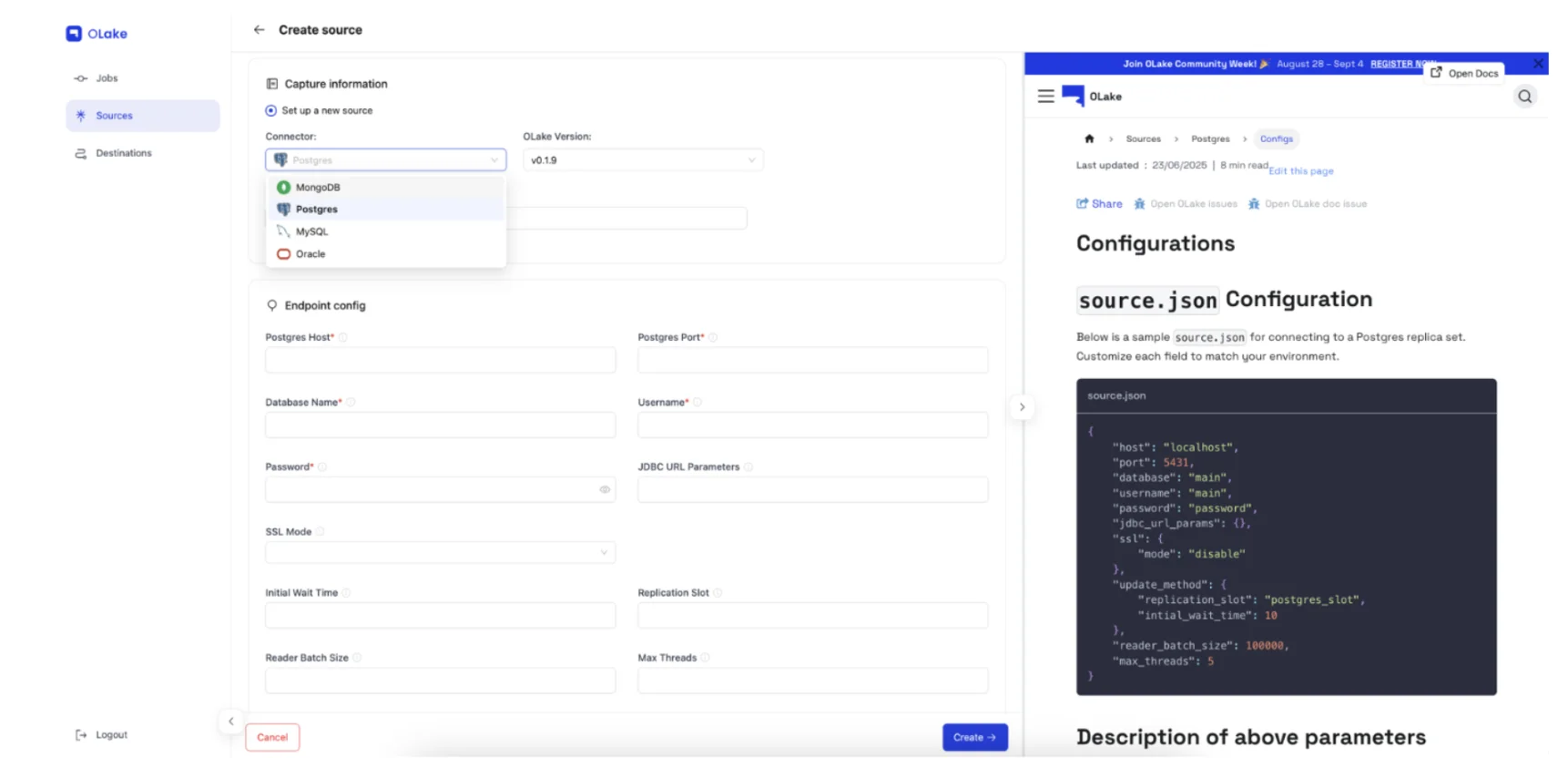Go to Jobs in the sidebar
This screenshot has height=758, width=1568.
[x=107, y=78]
